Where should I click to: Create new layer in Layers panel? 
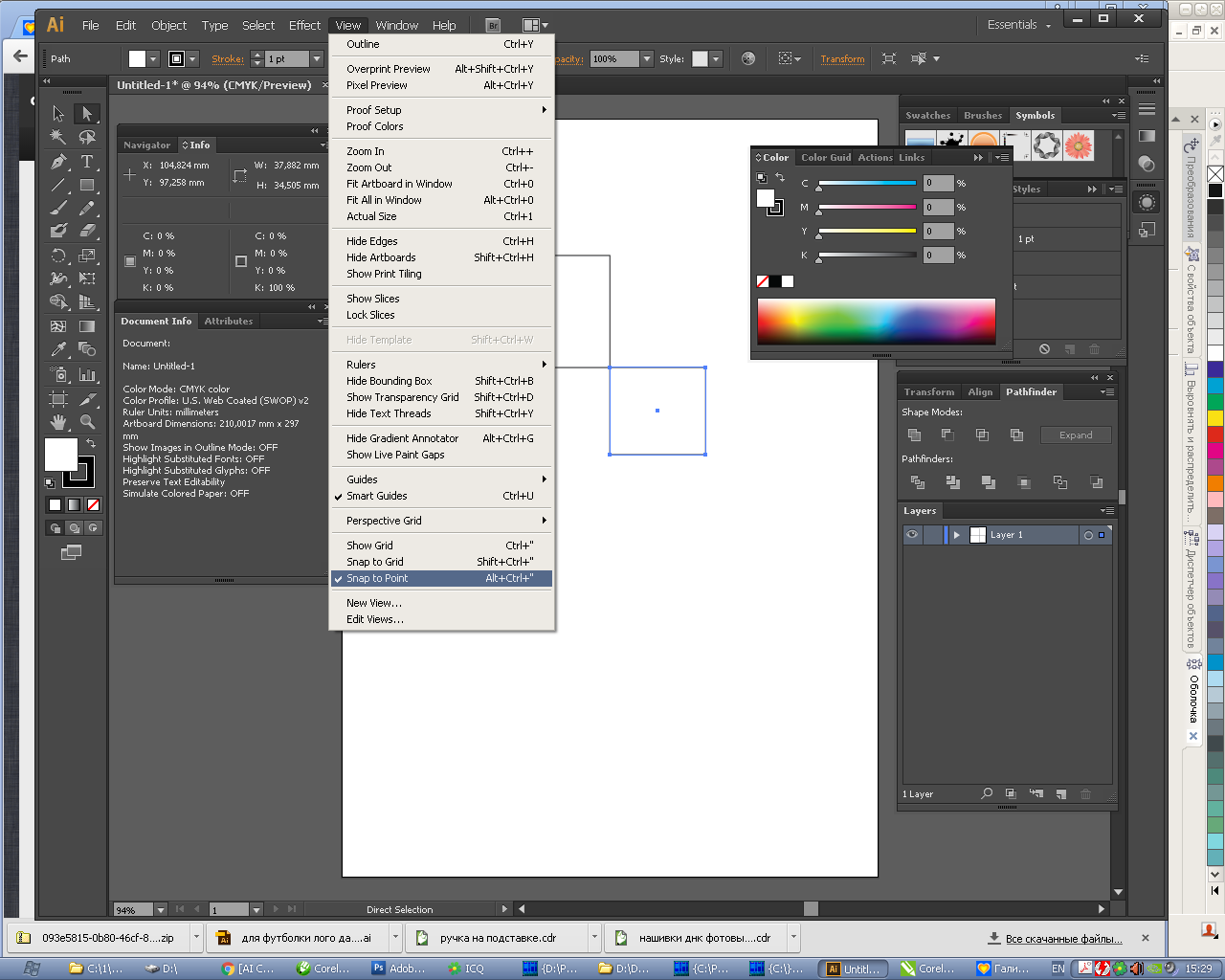(x=1061, y=794)
